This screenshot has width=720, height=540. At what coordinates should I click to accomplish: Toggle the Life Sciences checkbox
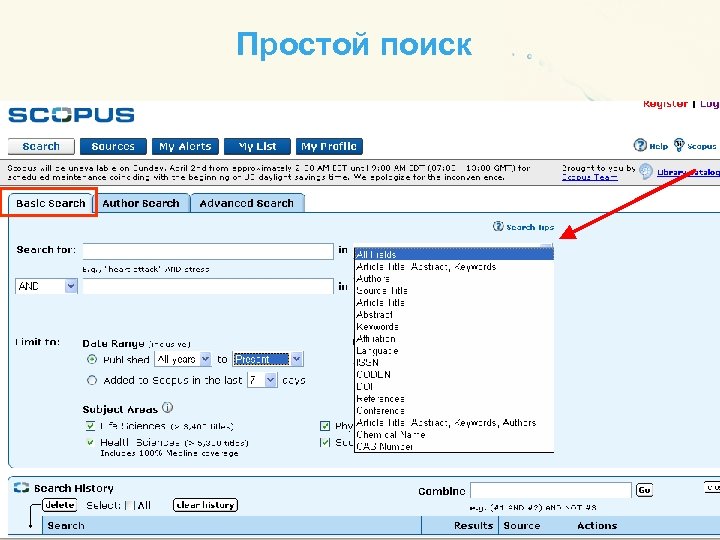pyautogui.click(x=90, y=426)
